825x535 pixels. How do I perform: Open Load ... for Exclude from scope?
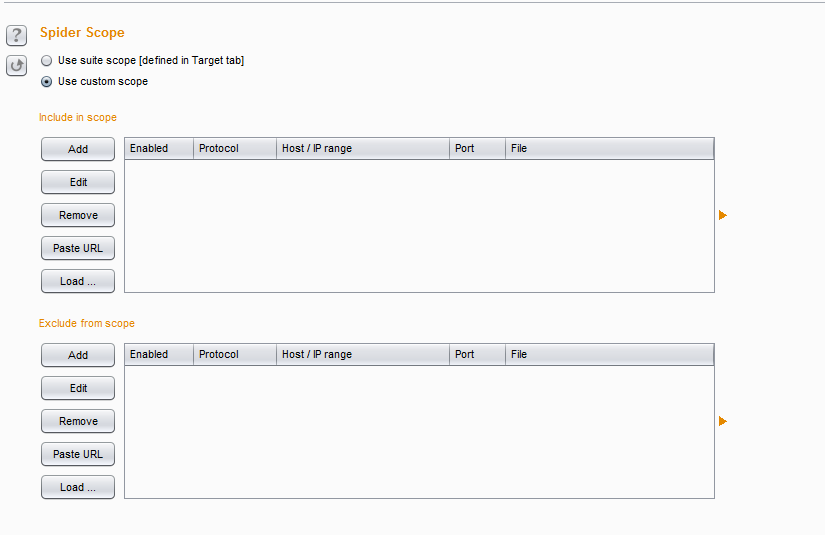[x=78, y=487]
